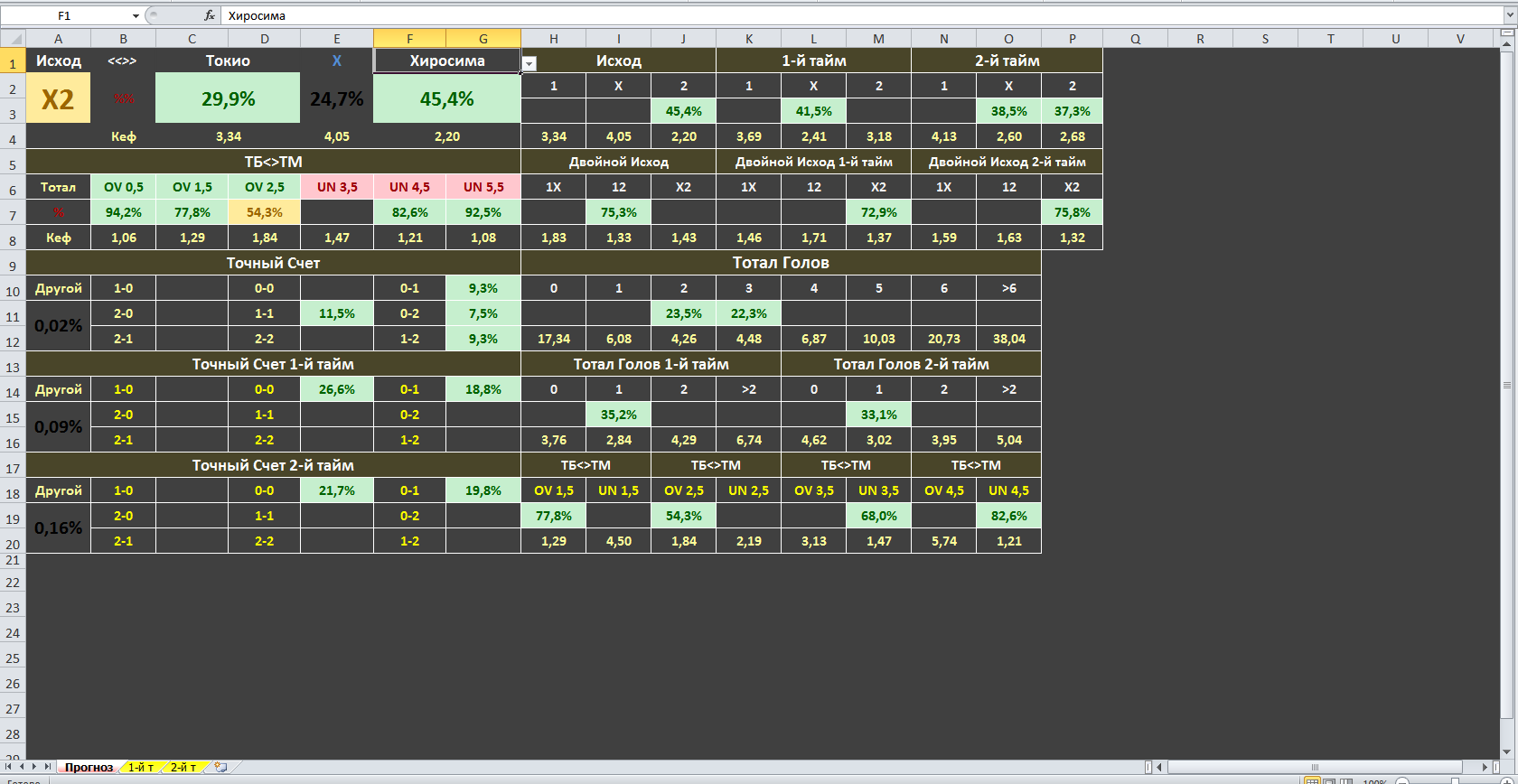
Task: Click the 92,5% total cell
Action: pyautogui.click(x=483, y=212)
